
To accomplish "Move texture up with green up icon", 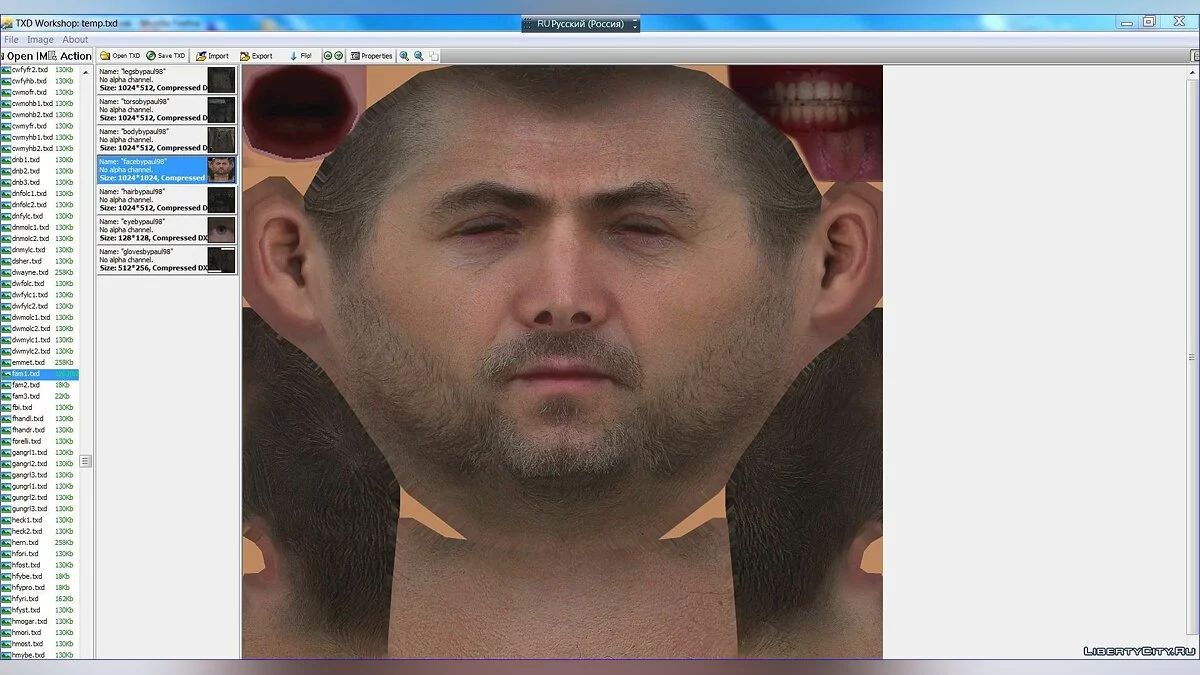I will coord(328,56).
